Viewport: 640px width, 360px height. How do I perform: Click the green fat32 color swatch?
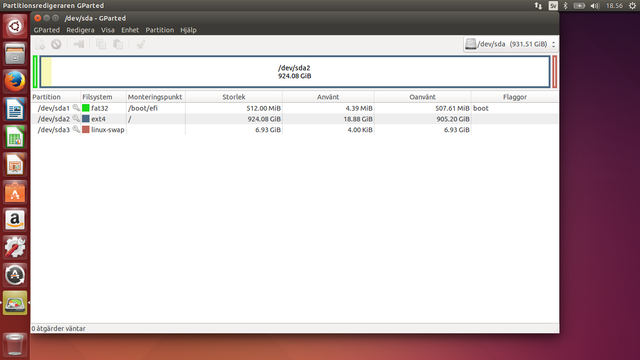[86, 108]
